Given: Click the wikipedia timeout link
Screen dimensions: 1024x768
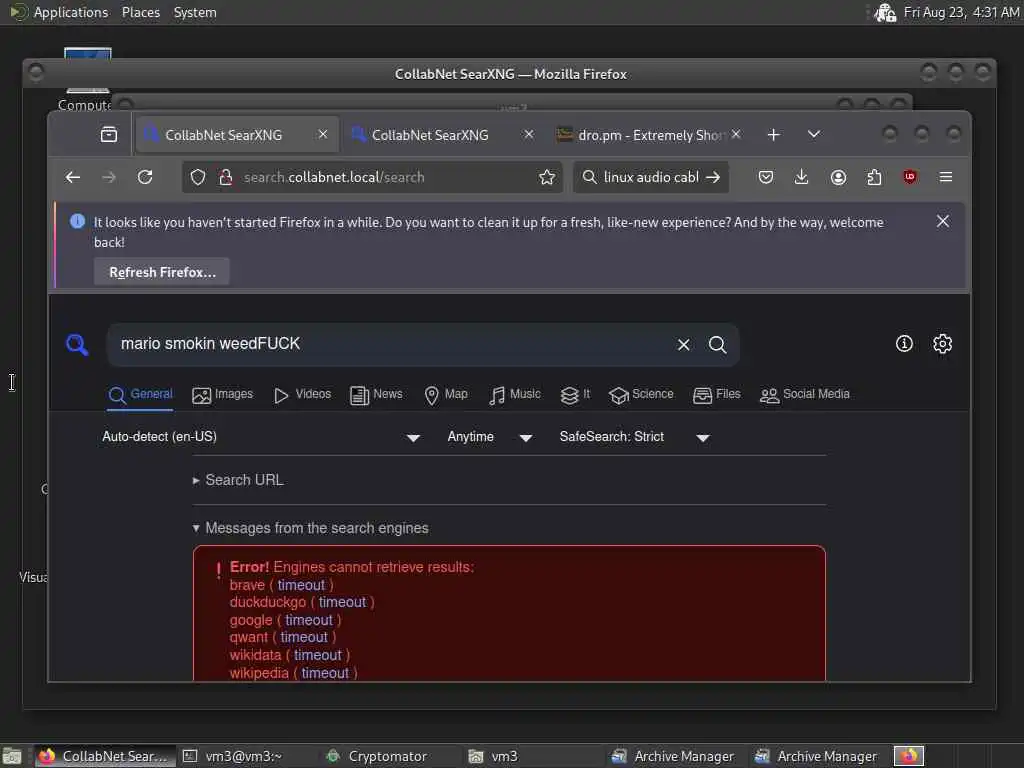Looking at the screenshot, I should 325,673.
